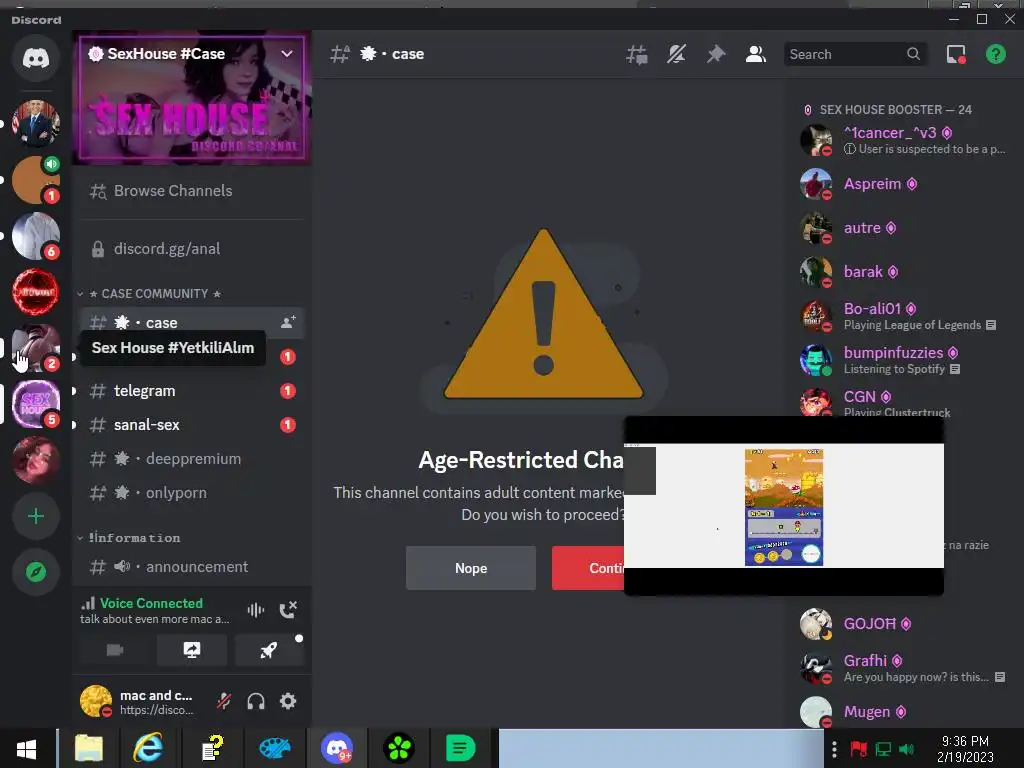The height and width of the screenshot is (768, 1024).
Task: Select server icon with 6 notification badge
Action: 36,236
